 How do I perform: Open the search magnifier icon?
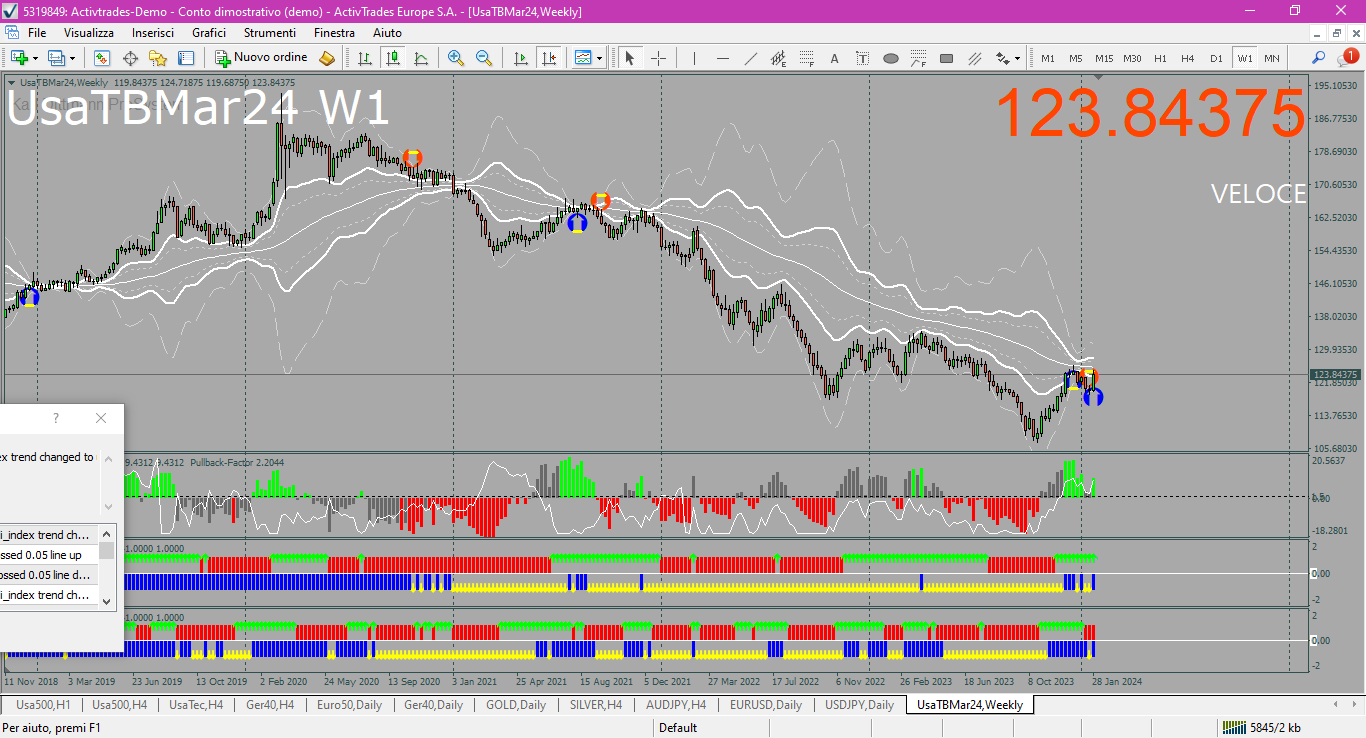click(1319, 58)
